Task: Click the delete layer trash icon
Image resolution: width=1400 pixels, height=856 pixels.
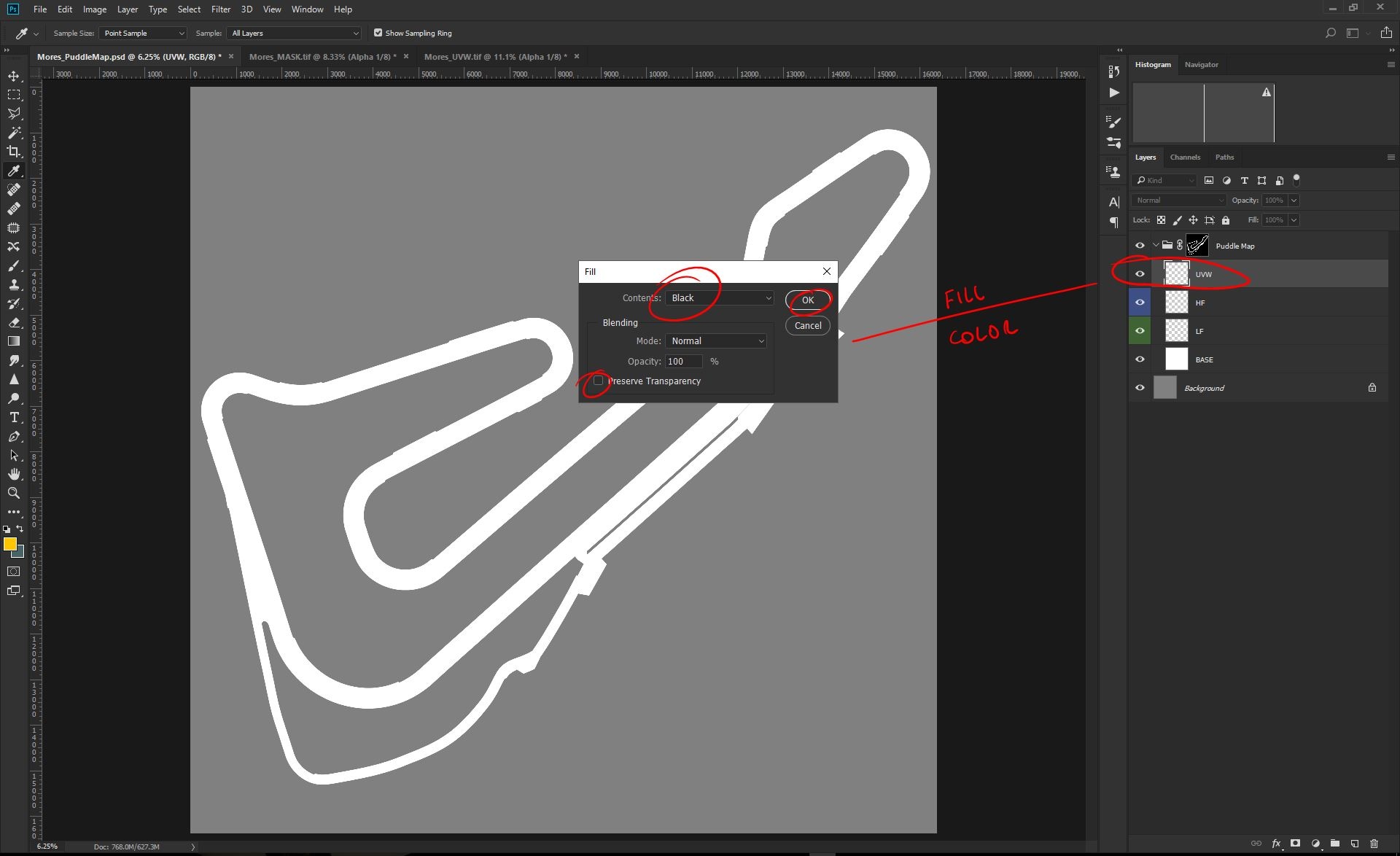Action: (x=1374, y=844)
